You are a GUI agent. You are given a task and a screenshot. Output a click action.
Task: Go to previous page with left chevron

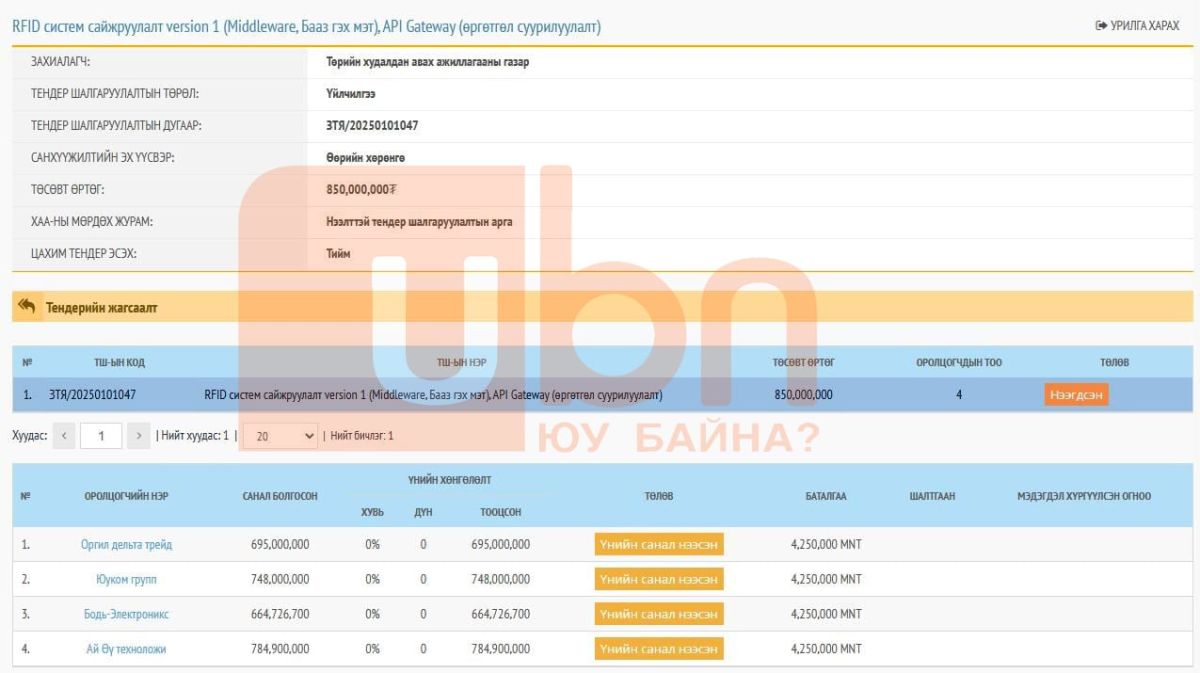pos(64,436)
